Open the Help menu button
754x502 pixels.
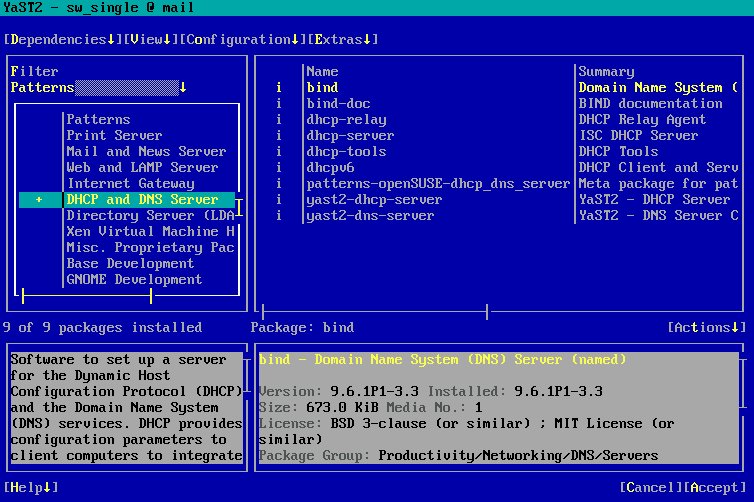pos(31,487)
